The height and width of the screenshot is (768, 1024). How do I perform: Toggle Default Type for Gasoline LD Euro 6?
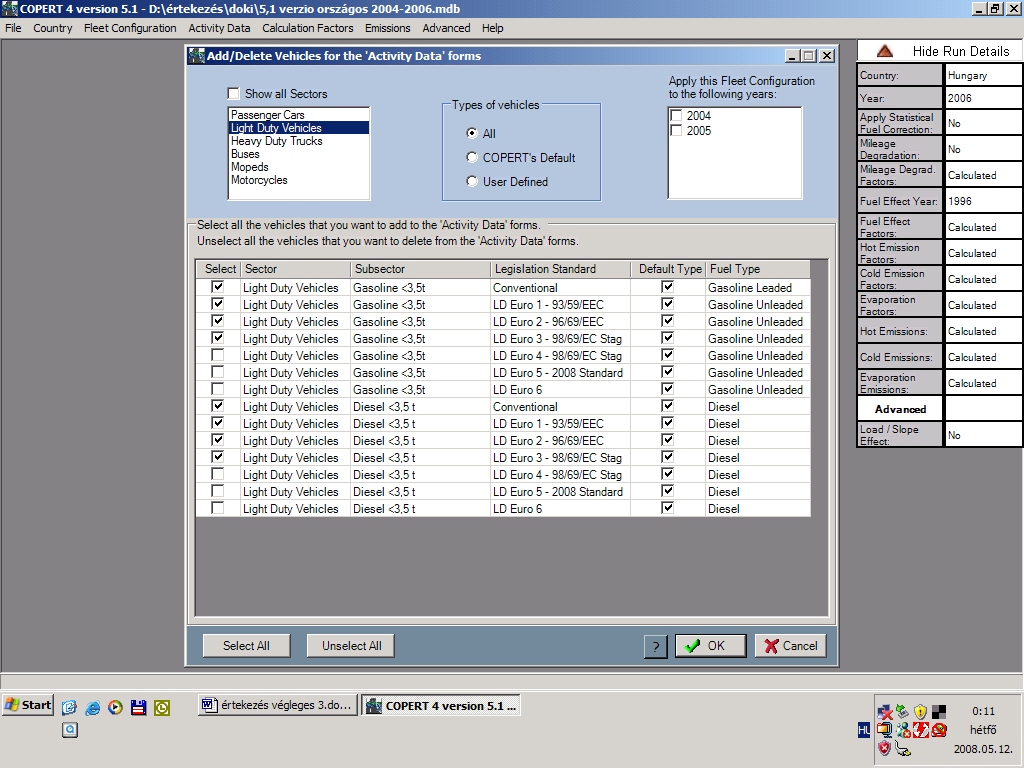[667, 389]
